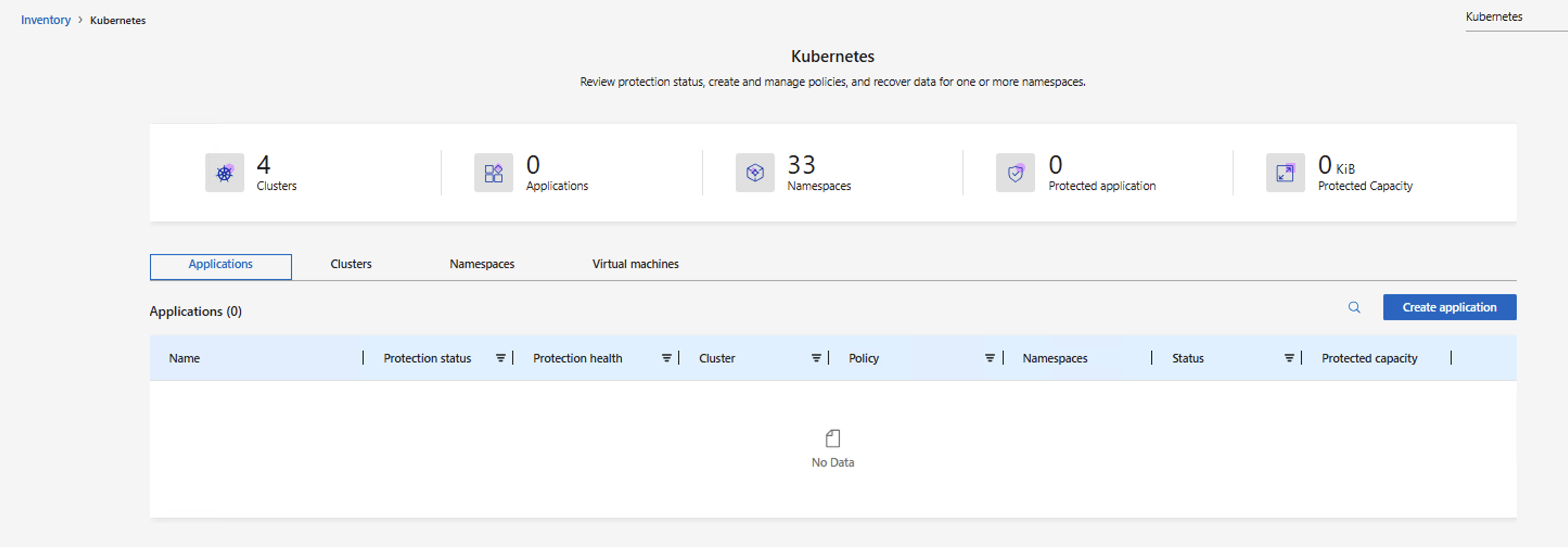Open the Policy column filter

click(990, 358)
